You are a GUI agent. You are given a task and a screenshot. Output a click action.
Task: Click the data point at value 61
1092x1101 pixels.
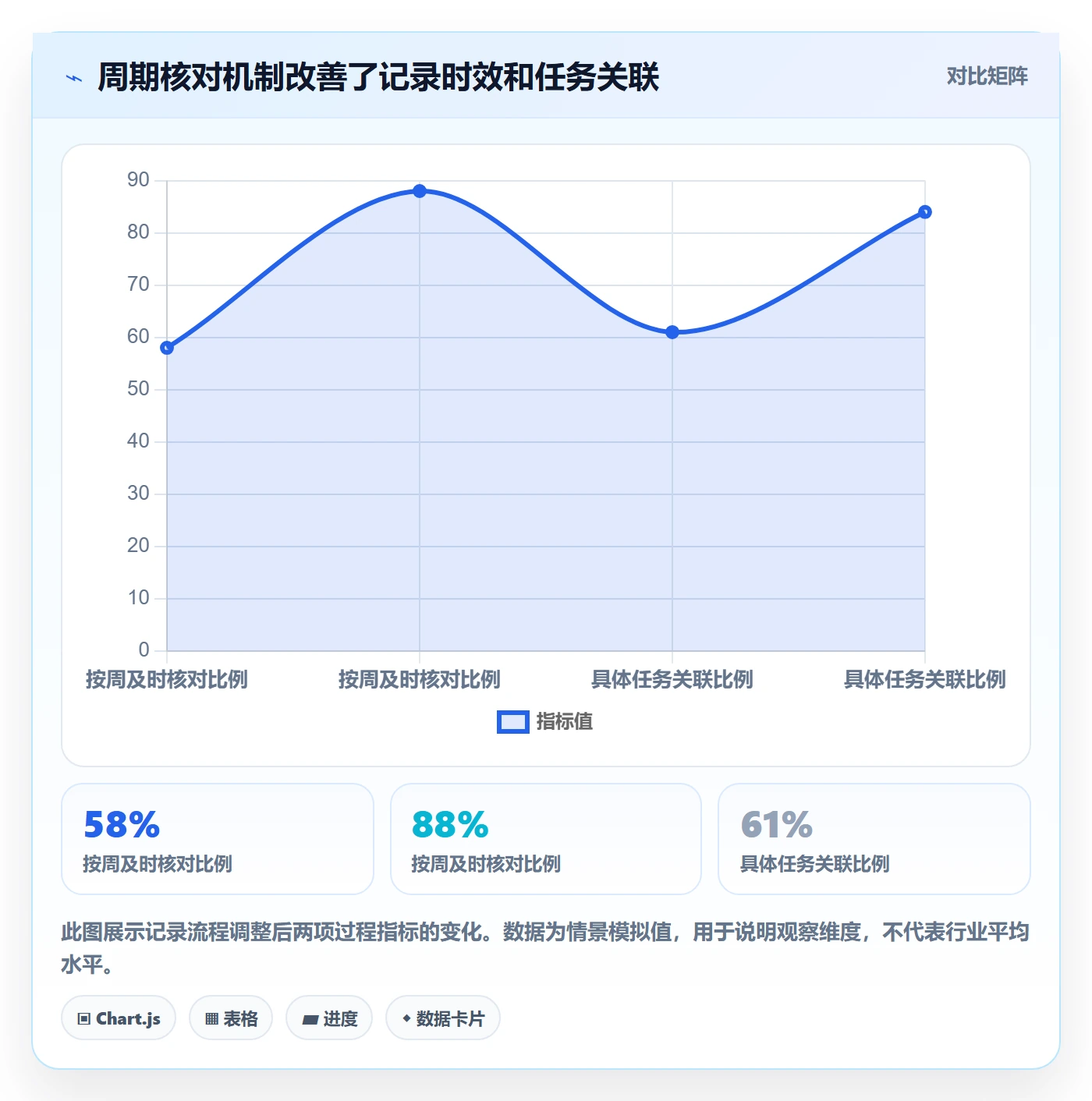(672, 332)
